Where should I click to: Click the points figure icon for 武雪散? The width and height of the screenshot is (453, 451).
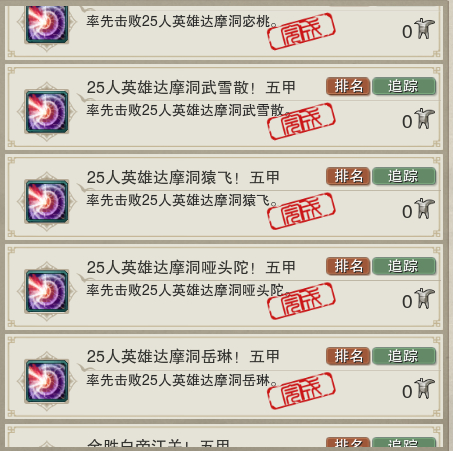[424, 118]
